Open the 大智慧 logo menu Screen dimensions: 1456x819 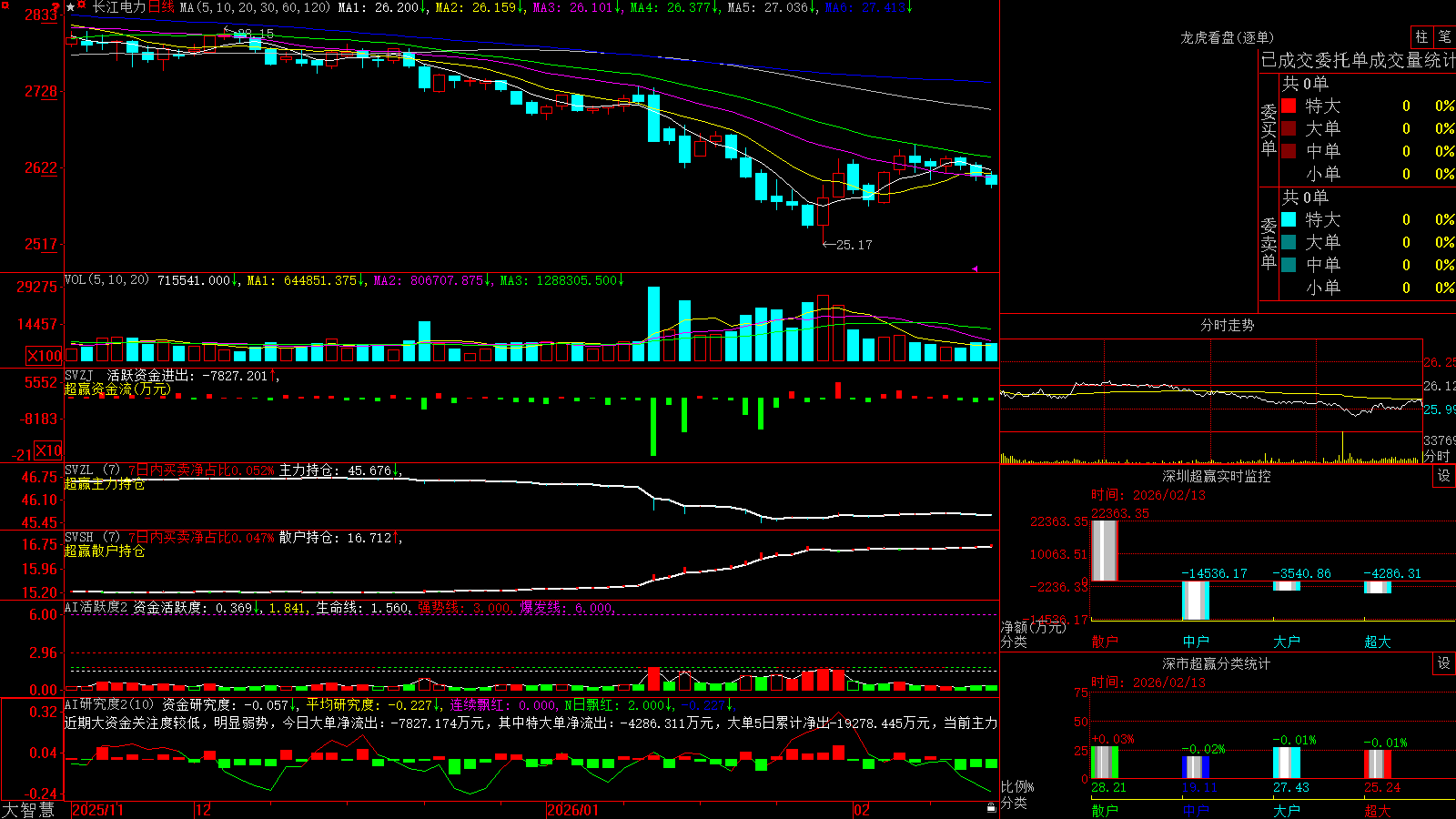[28, 810]
